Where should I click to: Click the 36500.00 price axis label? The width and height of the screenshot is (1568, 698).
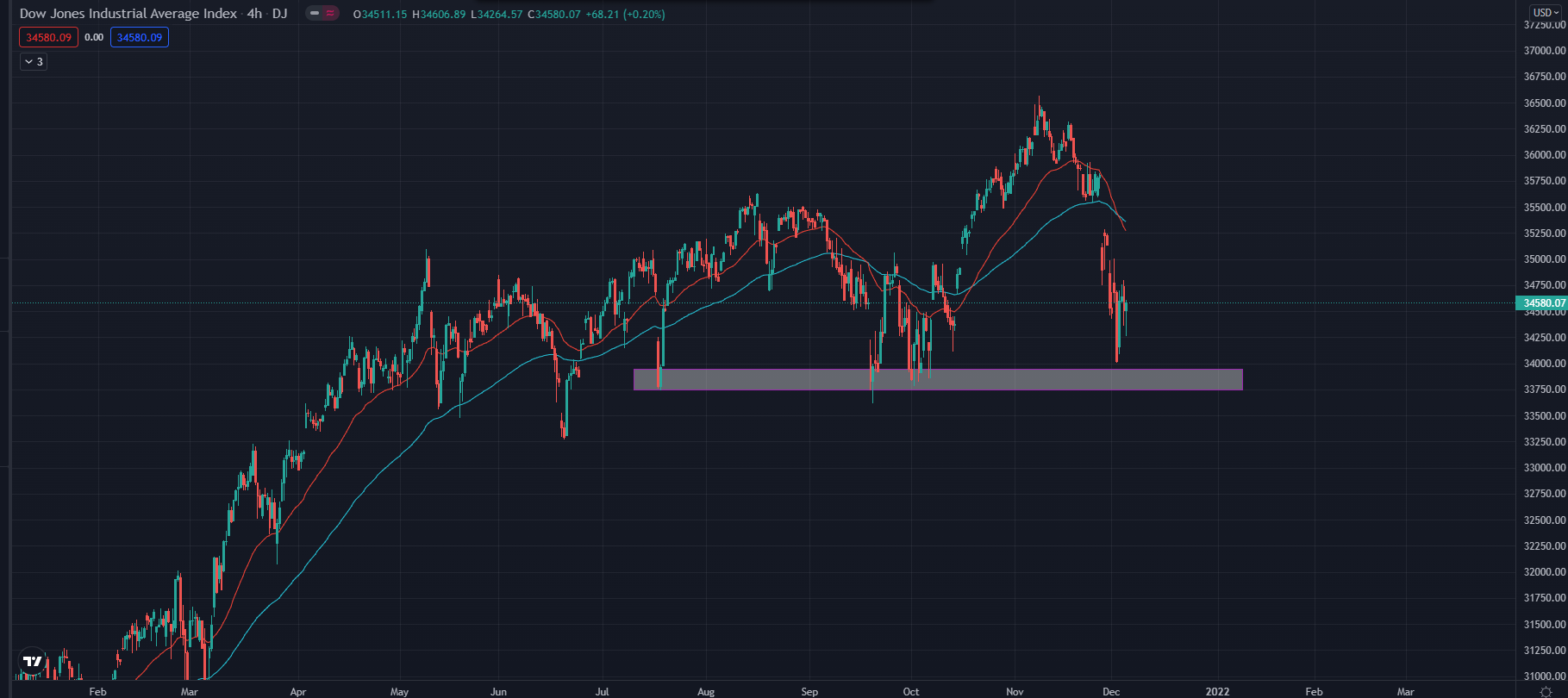(x=1545, y=103)
